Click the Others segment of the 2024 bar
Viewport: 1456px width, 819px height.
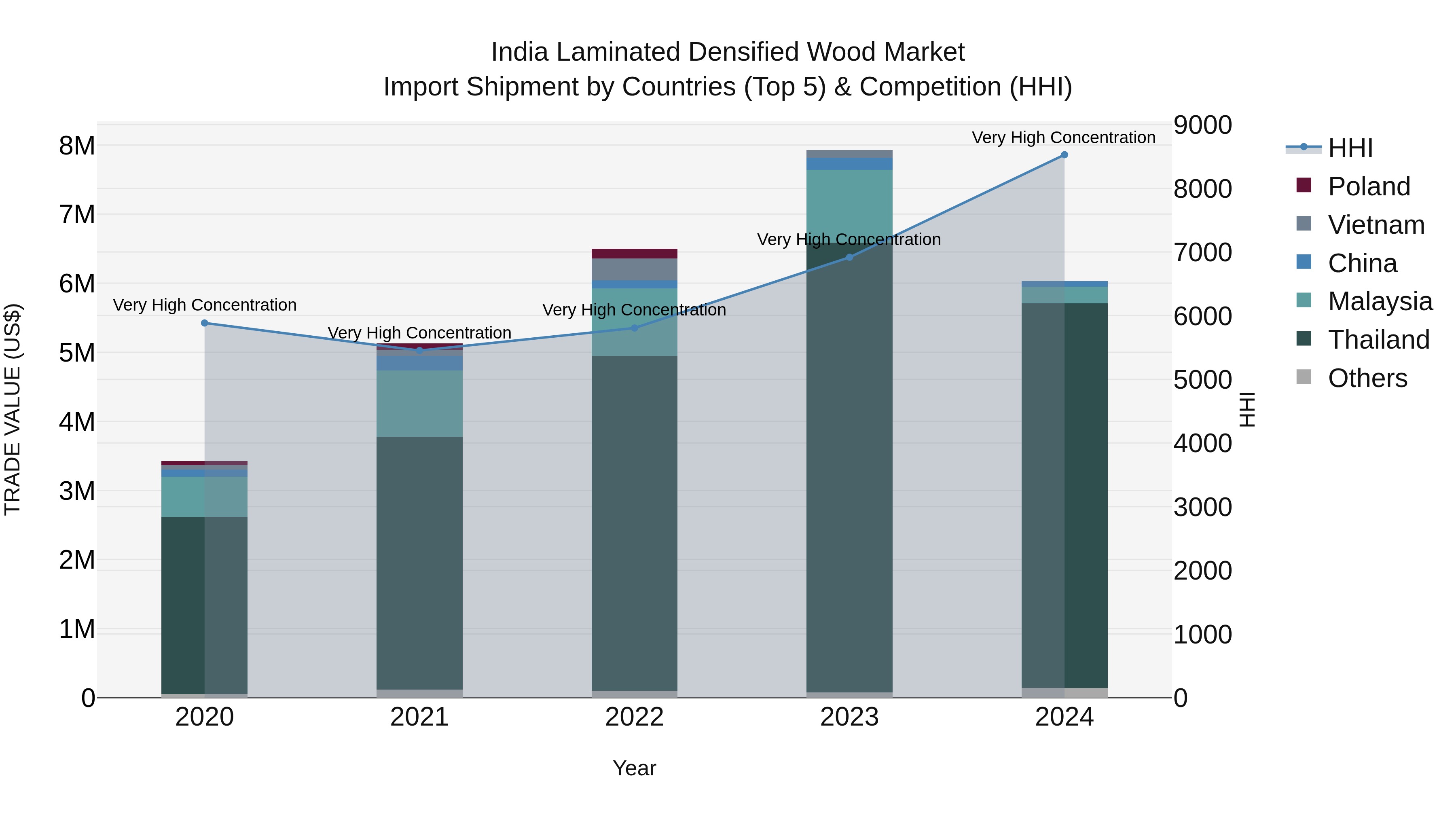1064,692
